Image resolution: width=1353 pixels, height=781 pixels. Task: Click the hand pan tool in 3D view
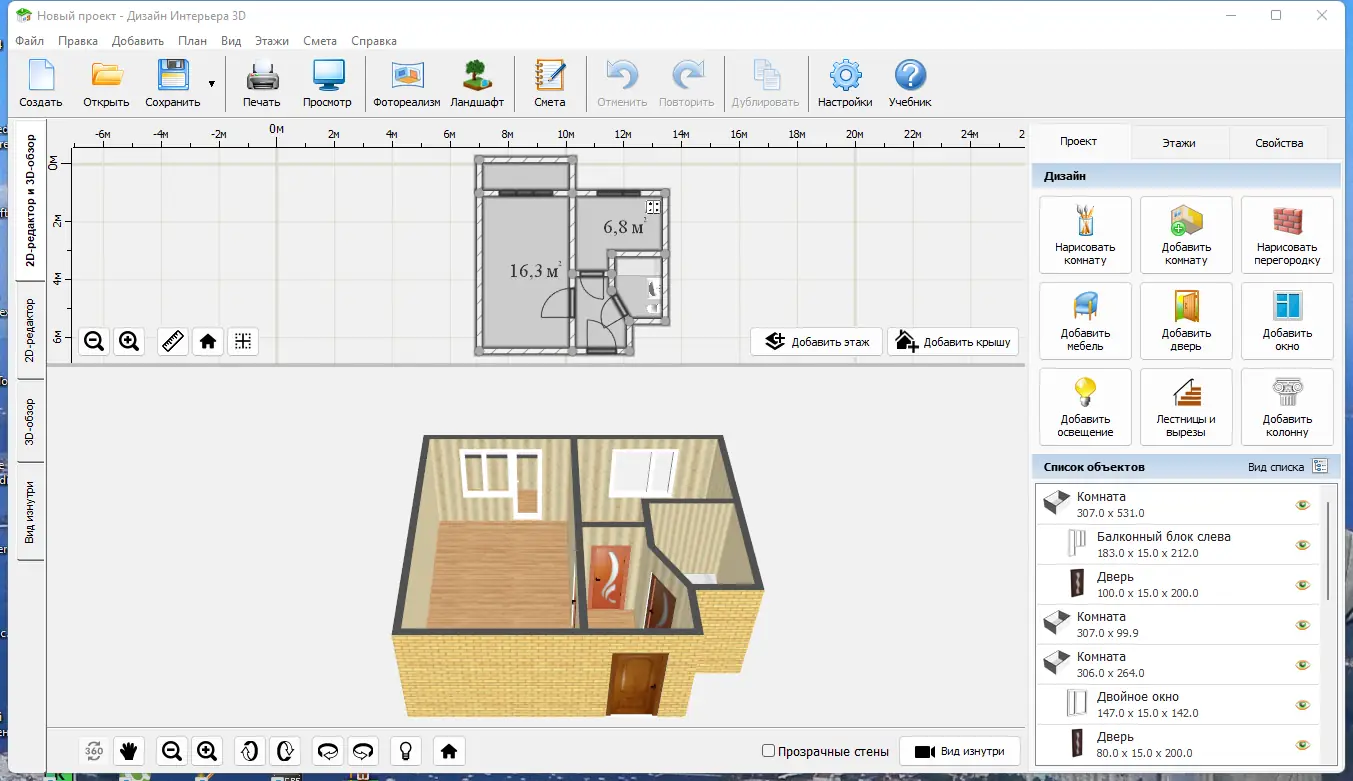click(x=128, y=750)
